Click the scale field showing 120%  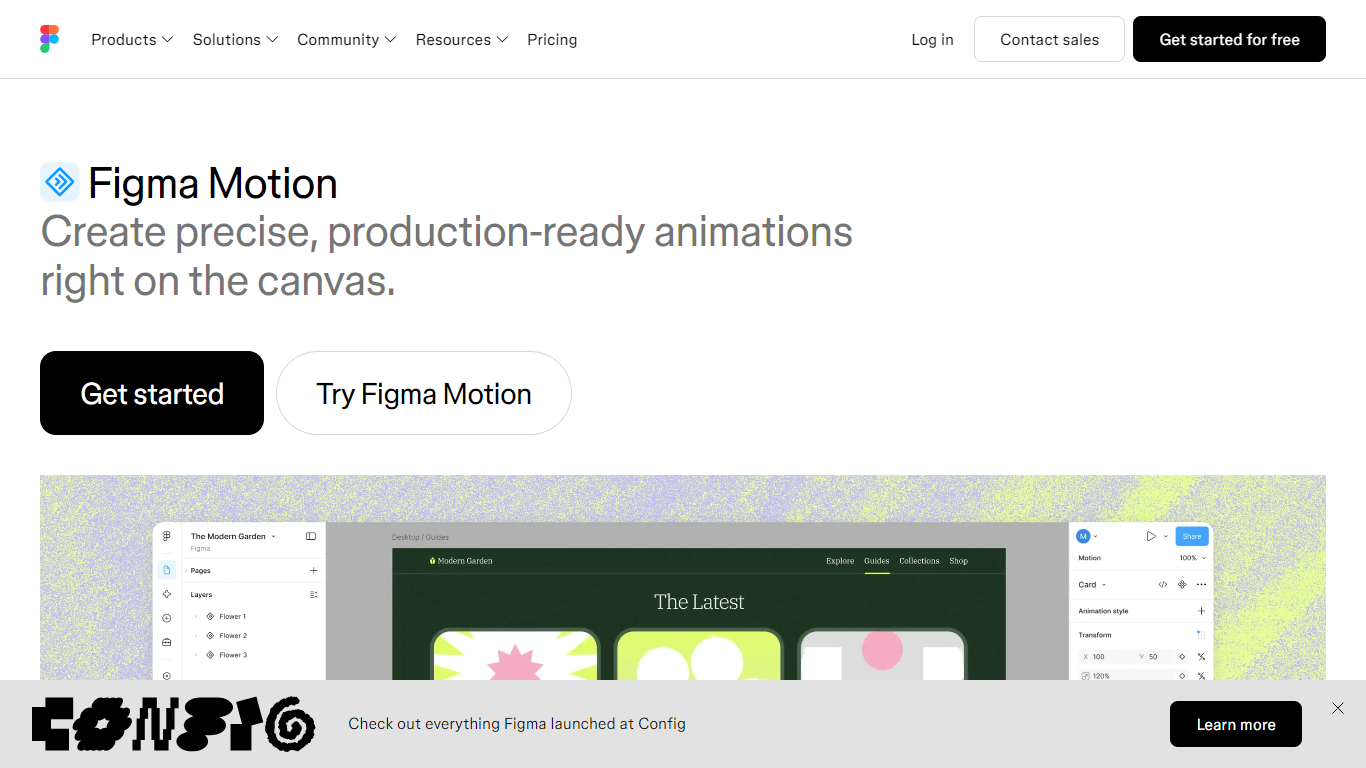tap(1126, 676)
